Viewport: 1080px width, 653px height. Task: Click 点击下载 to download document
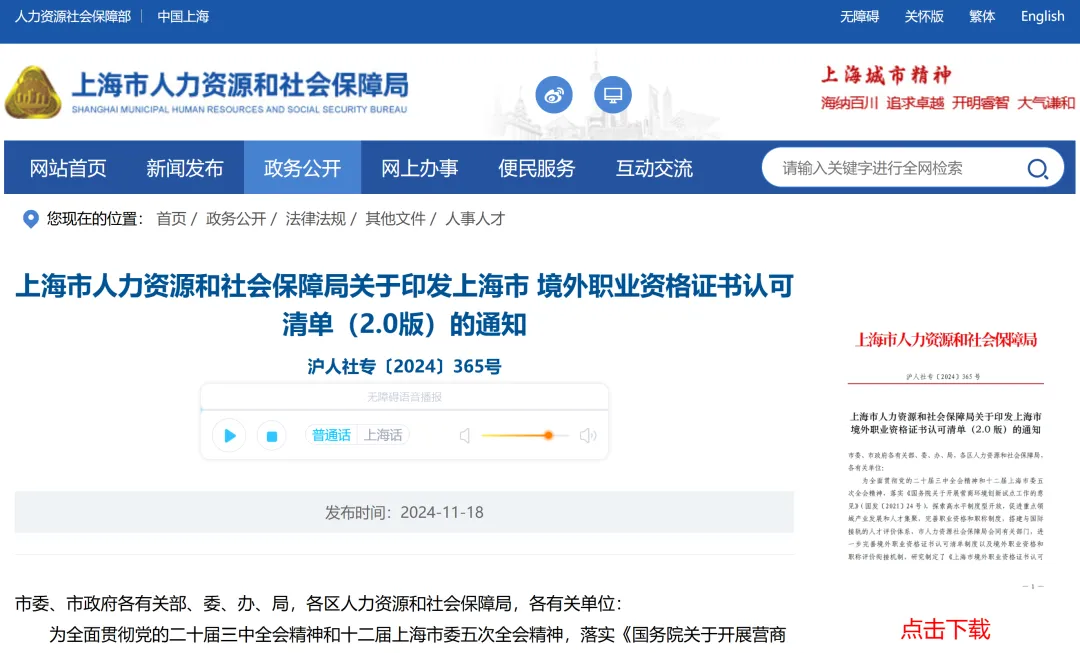[x=945, y=629]
